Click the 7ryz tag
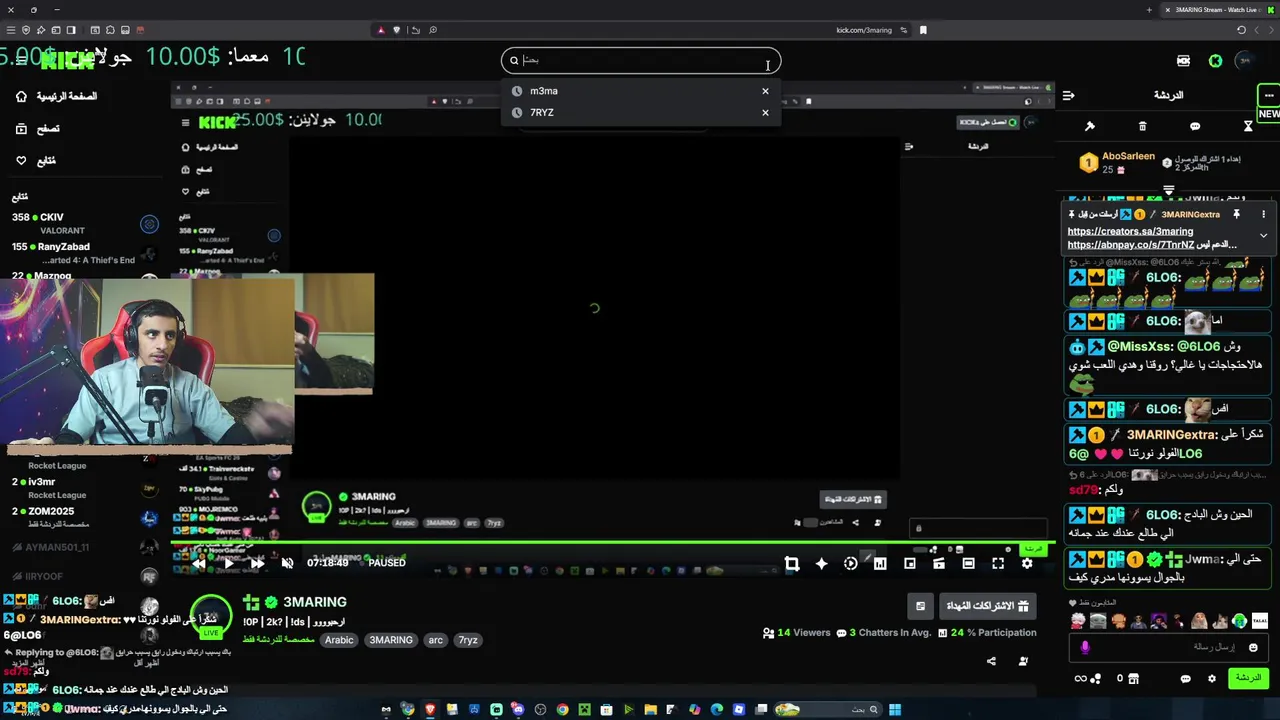 point(468,640)
